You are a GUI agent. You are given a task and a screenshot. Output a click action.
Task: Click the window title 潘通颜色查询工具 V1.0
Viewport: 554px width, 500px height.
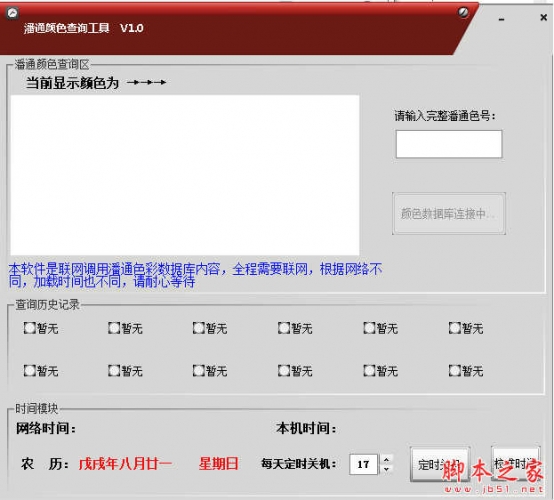(x=83, y=28)
